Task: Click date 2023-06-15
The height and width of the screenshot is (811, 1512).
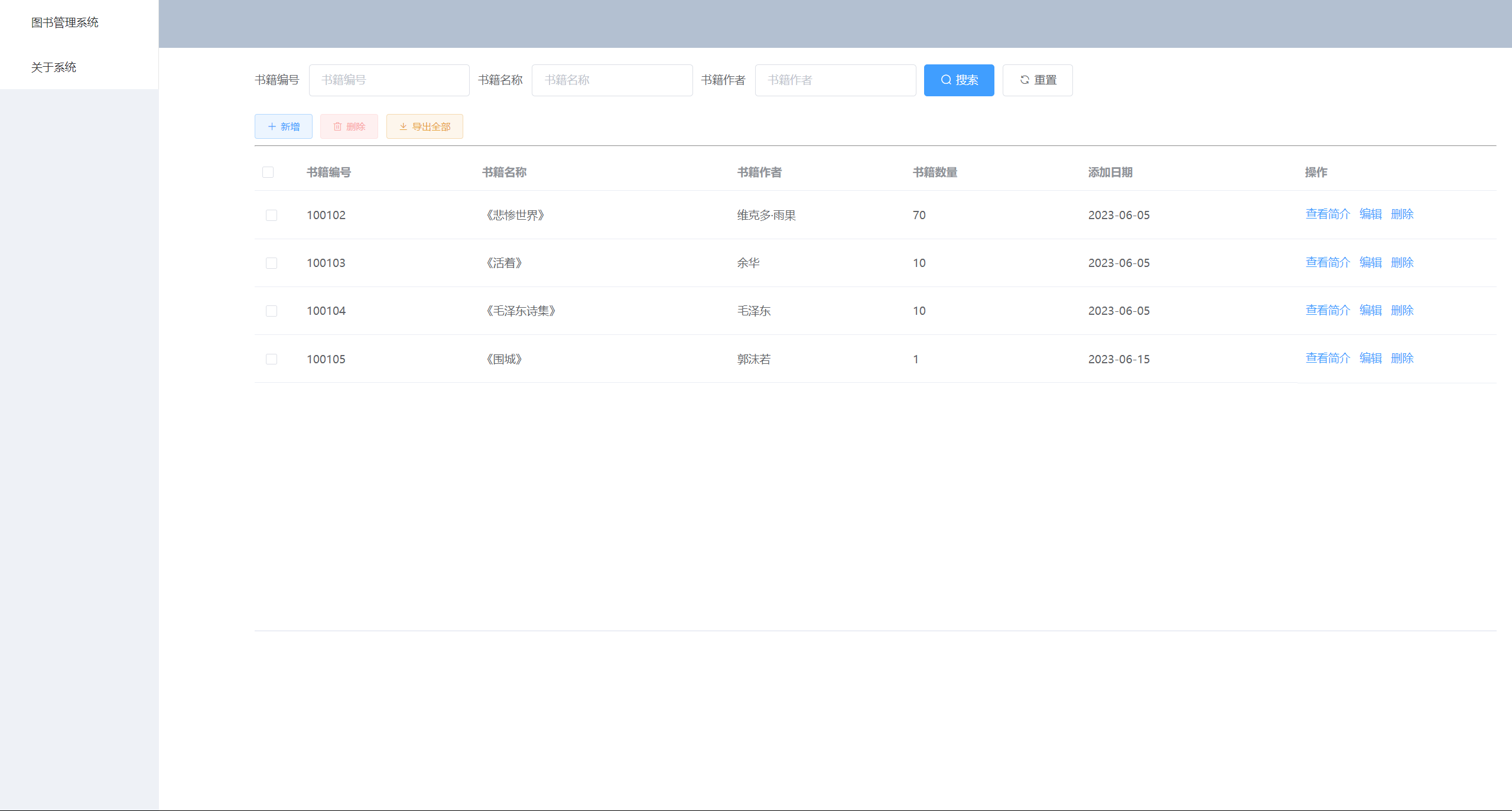Action: (1119, 359)
